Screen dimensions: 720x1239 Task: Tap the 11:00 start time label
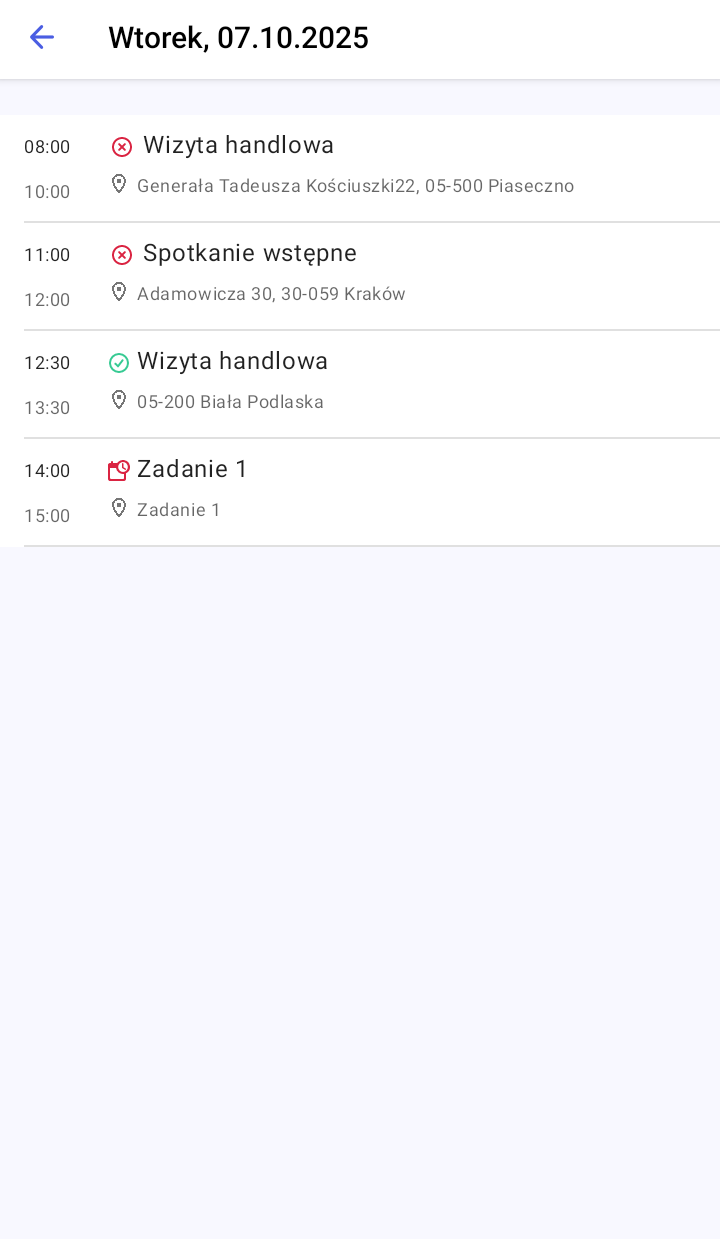pos(47,255)
